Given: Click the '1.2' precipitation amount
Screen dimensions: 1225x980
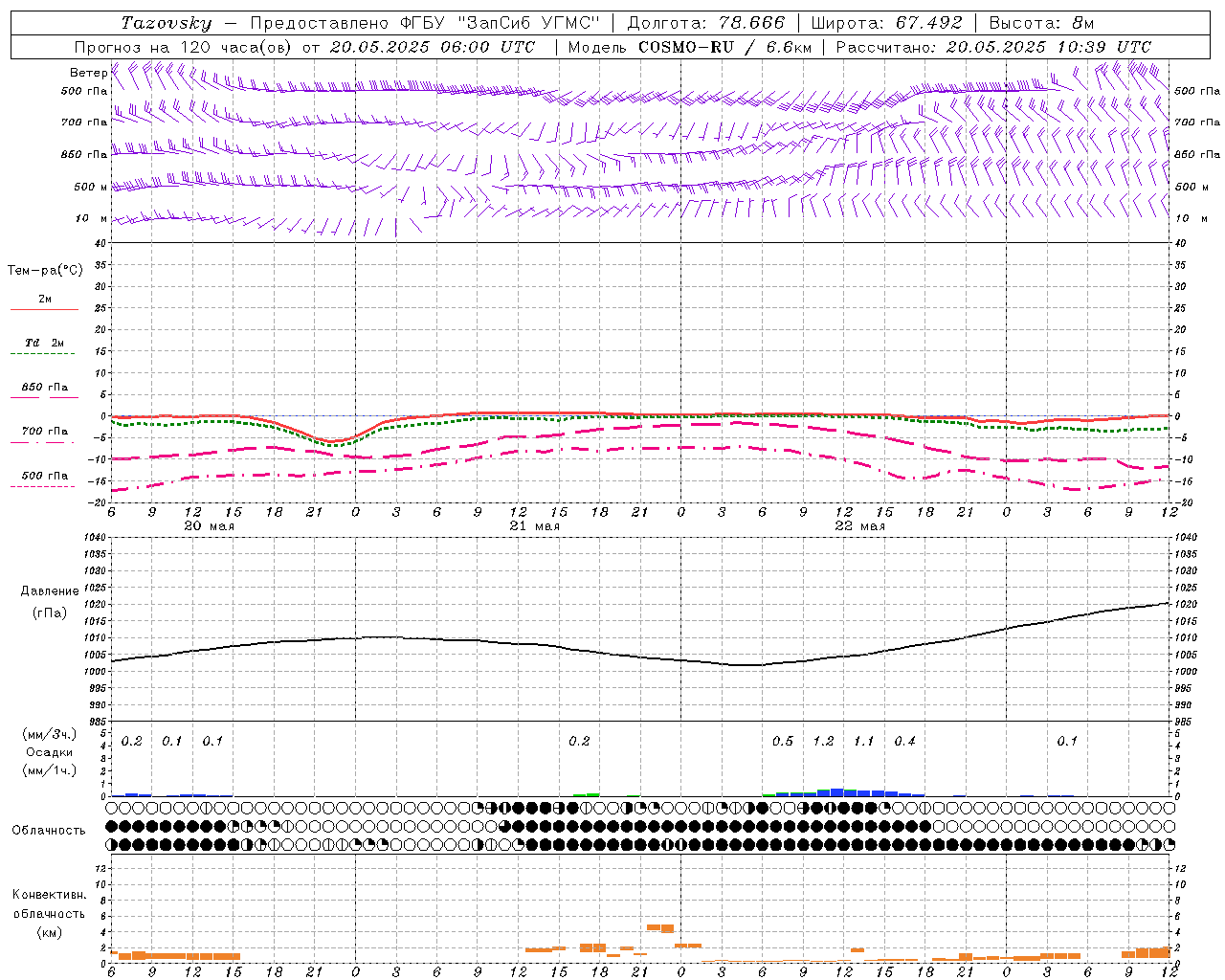Looking at the screenshot, I should coord(823,741).
